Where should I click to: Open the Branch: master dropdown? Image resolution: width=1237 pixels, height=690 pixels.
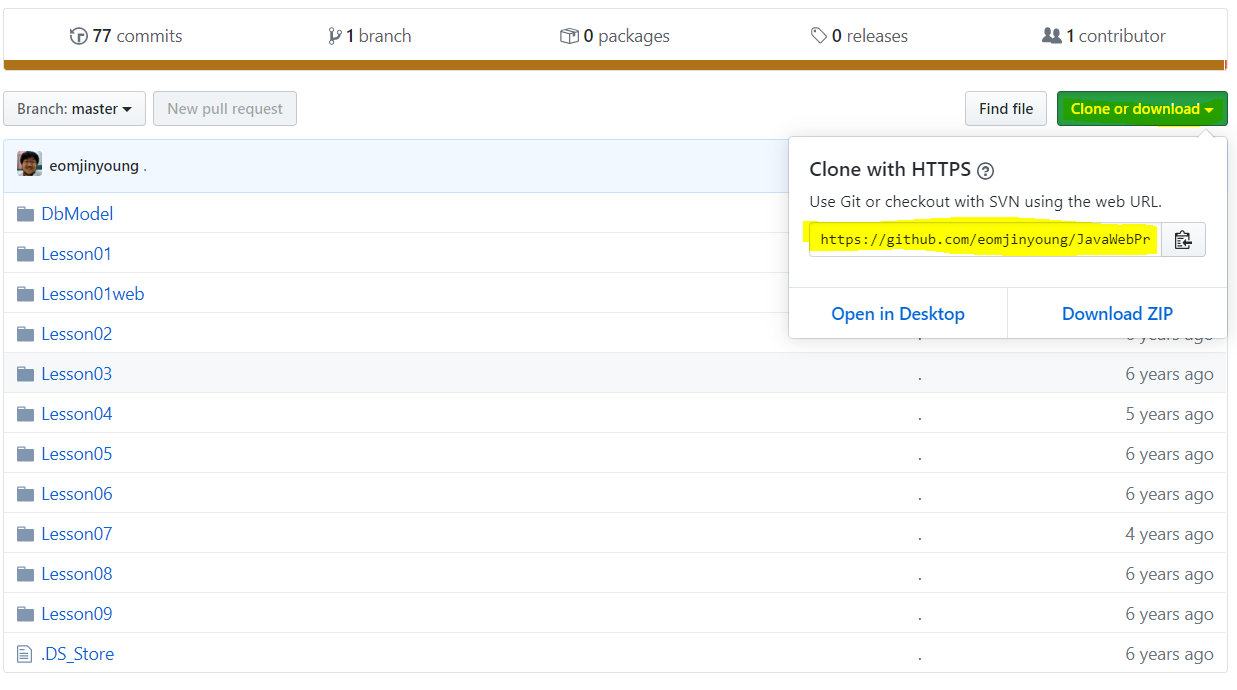pos(75,108)
